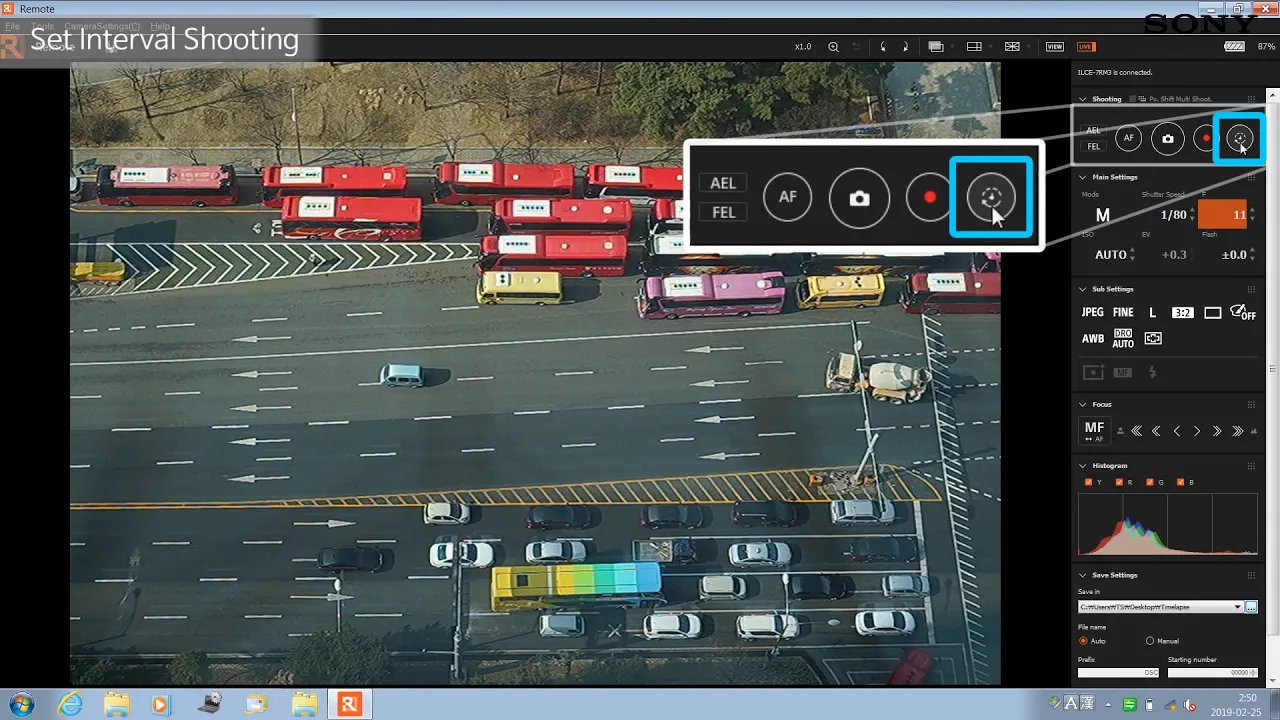This screenshot has height=720, width=1280.
Task: Switch to VIEW mode in the toolbar
Action: click(1055, 47)
